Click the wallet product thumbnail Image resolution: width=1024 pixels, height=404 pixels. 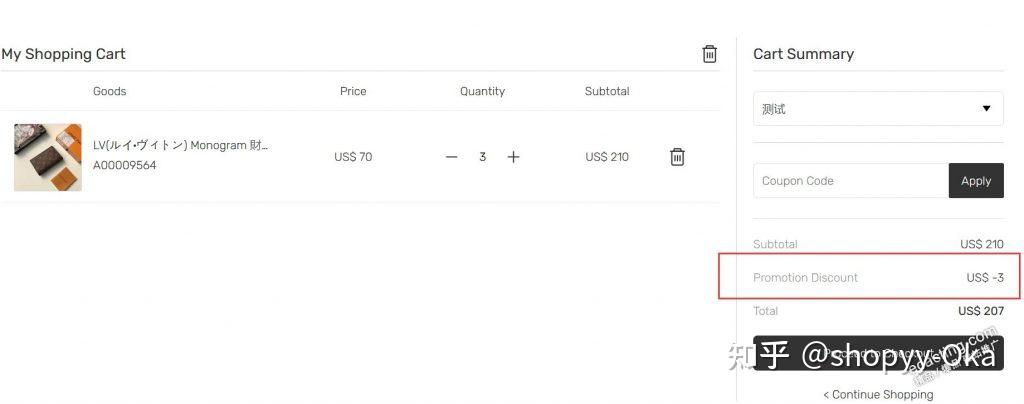[x=48, y=157]
